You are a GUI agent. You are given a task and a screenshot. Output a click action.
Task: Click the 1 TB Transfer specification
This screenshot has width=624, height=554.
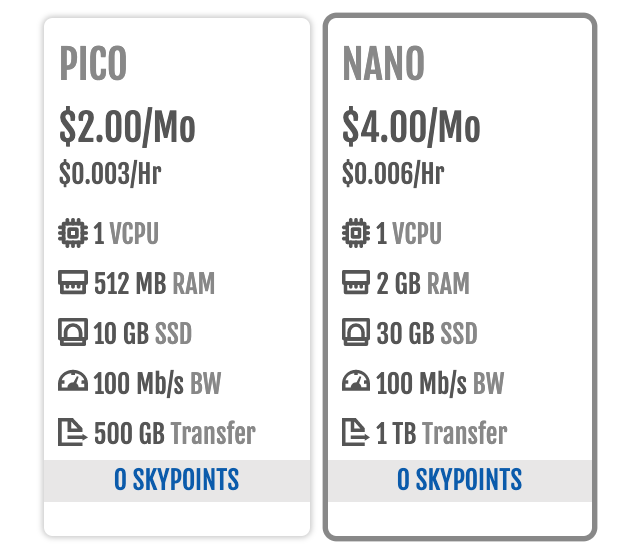(x=442, y=433)
